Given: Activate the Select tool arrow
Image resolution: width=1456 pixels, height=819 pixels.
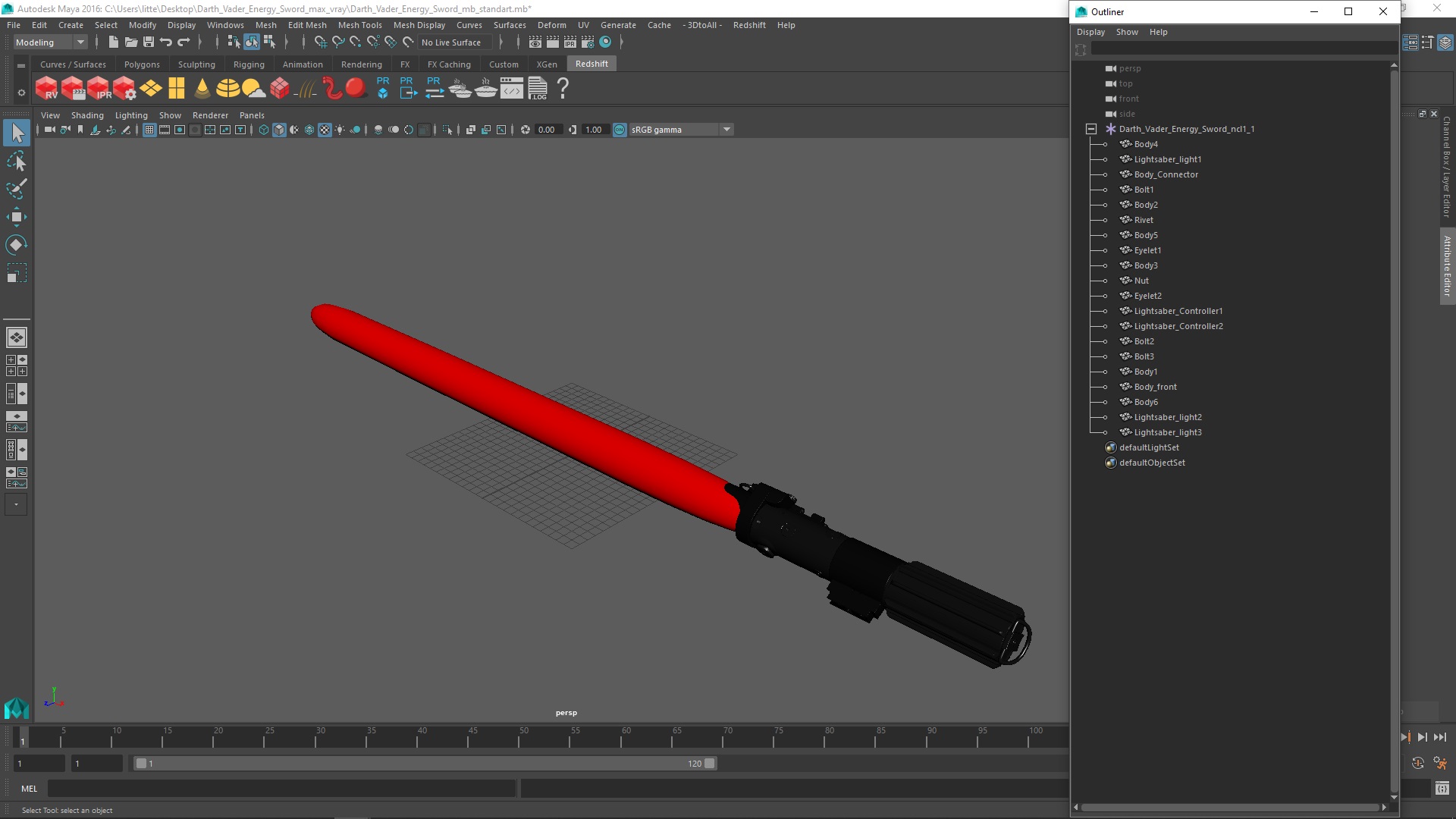Looking at the screenshot, I should pyautogui.click(x=16, y=133).
